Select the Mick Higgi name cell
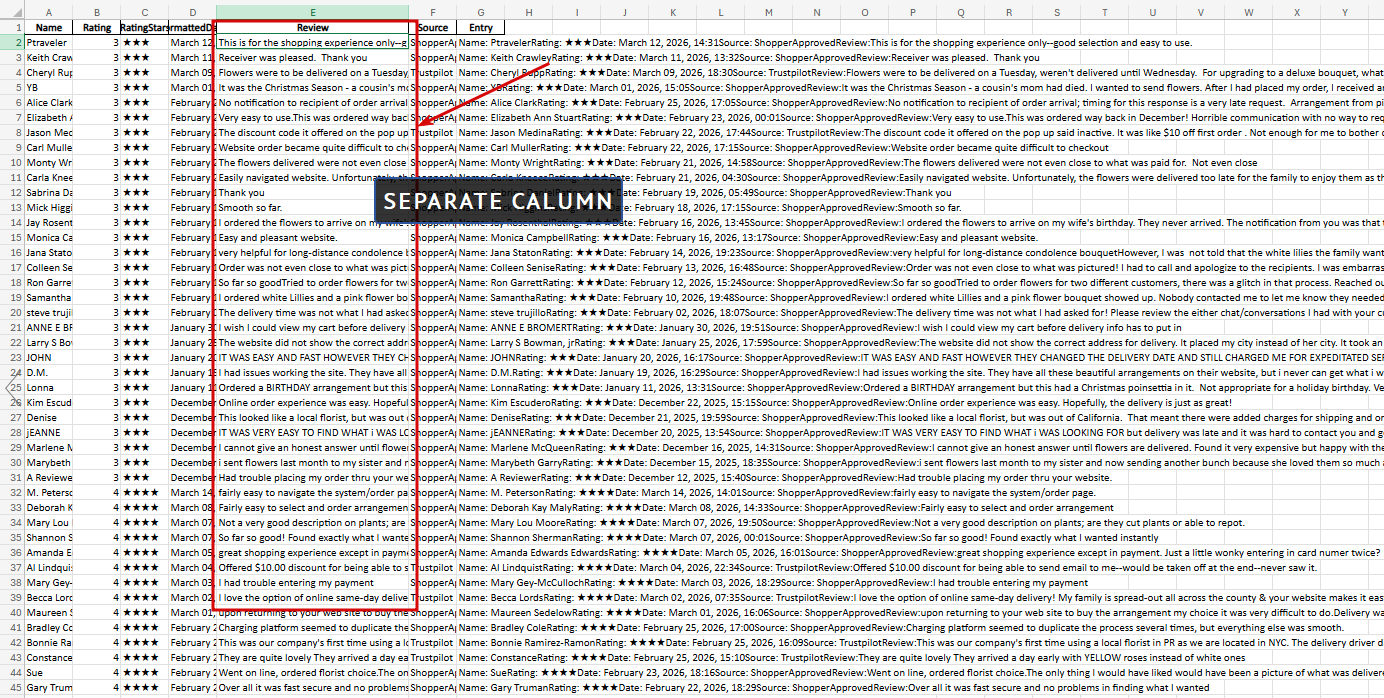Viewport: 1384px width, 698px height. [x=48, y=207]
